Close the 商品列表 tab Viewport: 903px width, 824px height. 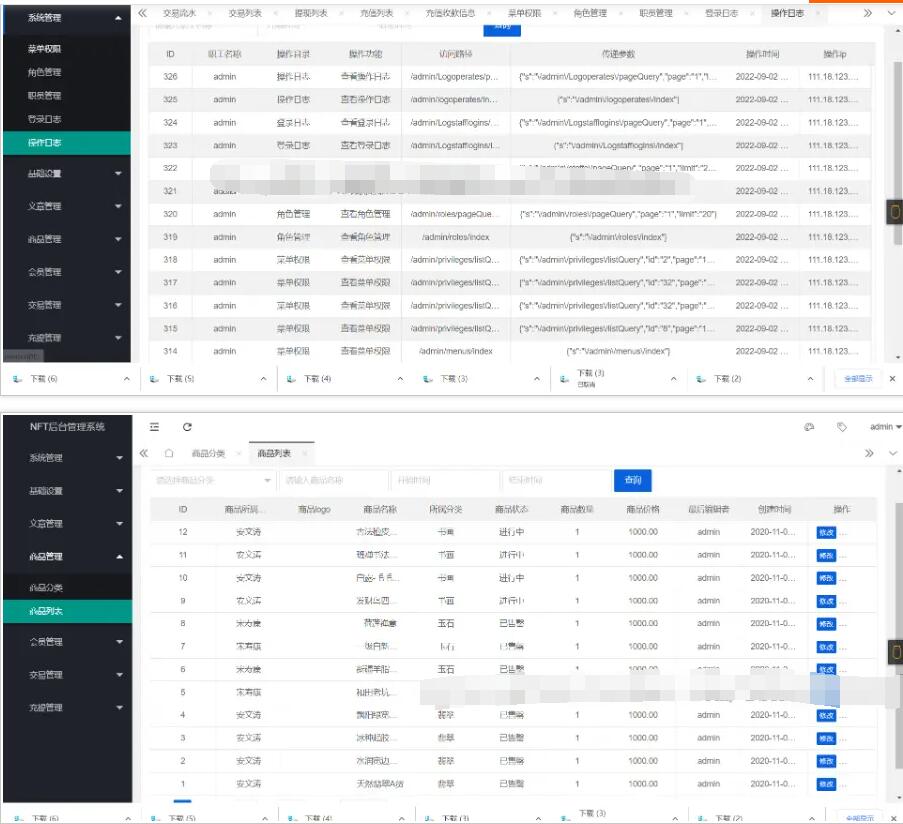304,454
